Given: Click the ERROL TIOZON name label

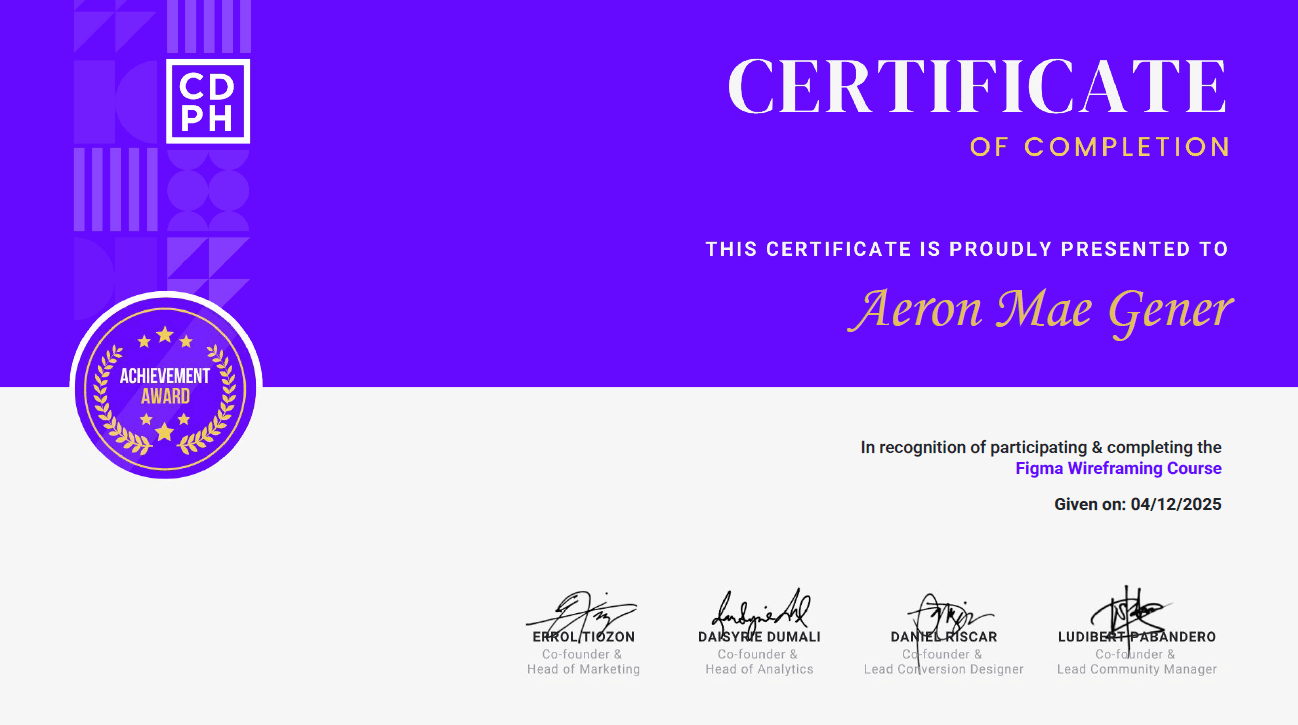Looking at the screenshot, I should [x=584, y=637].
